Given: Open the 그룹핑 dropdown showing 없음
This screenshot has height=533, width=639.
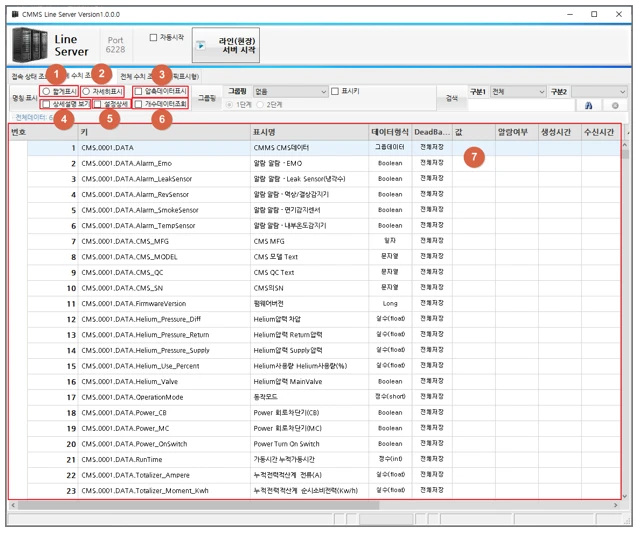Looking at the screenshot, I should tap(290, 92).
